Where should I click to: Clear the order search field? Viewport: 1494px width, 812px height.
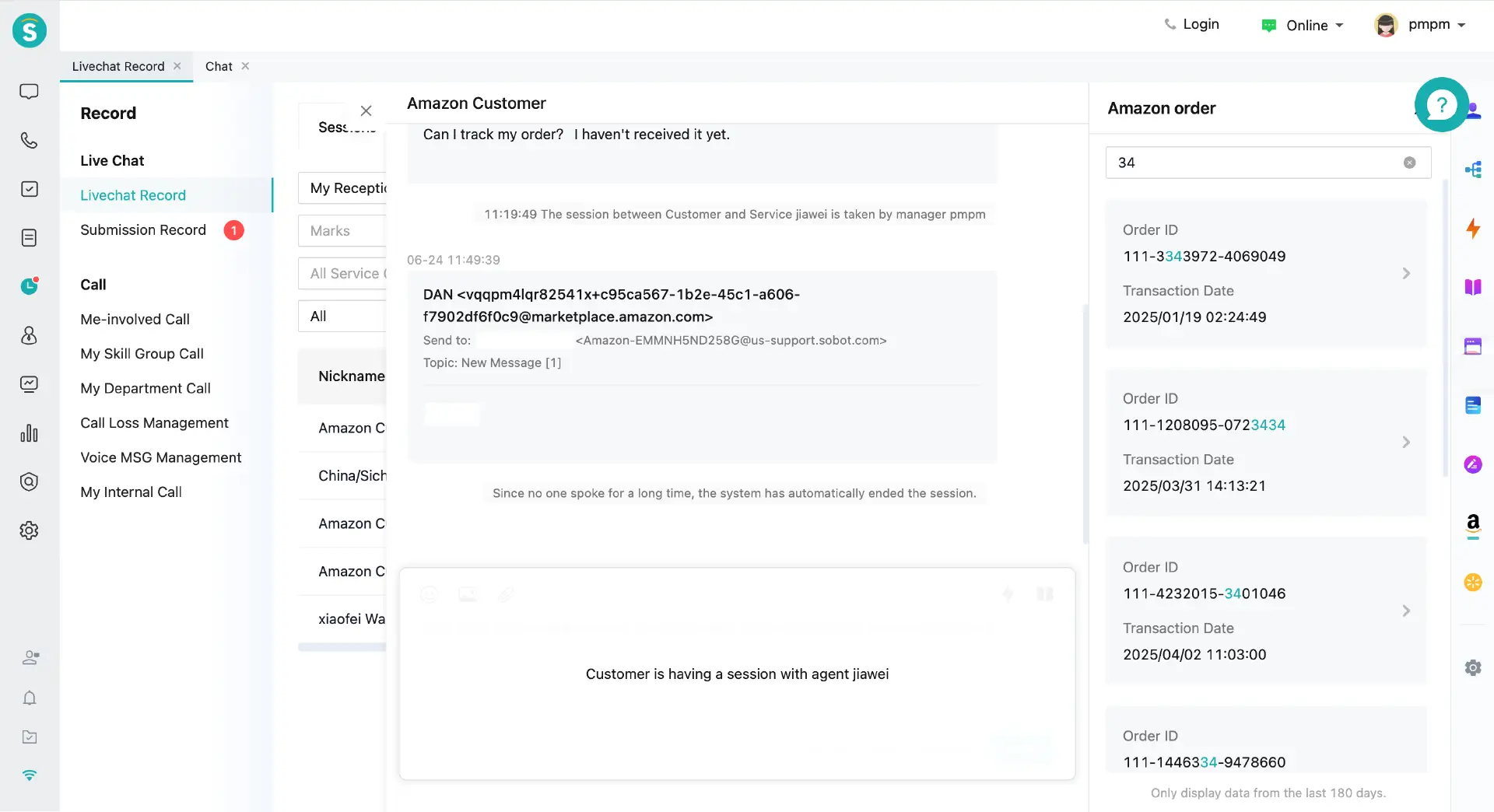coord(1409,163)
